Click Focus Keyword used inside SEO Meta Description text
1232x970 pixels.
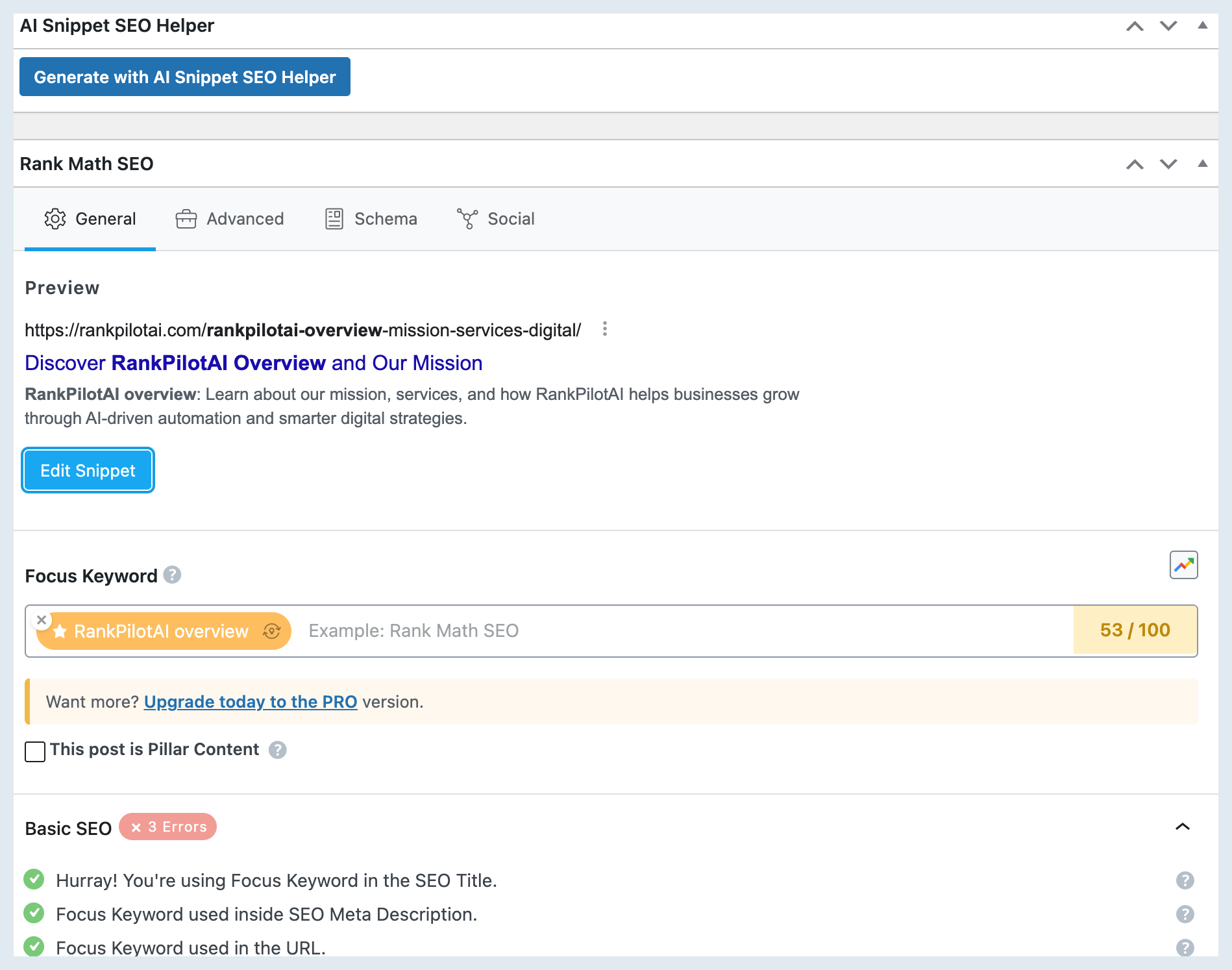tap(267, 914)
